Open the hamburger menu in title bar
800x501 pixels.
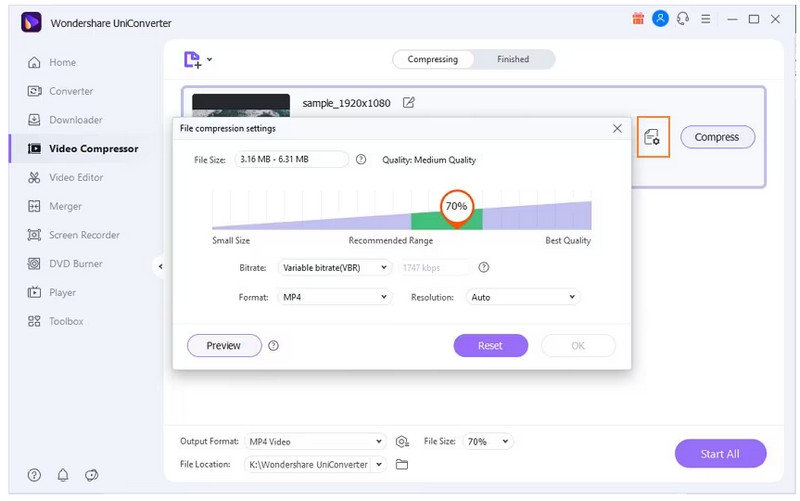tap(706, 19)
